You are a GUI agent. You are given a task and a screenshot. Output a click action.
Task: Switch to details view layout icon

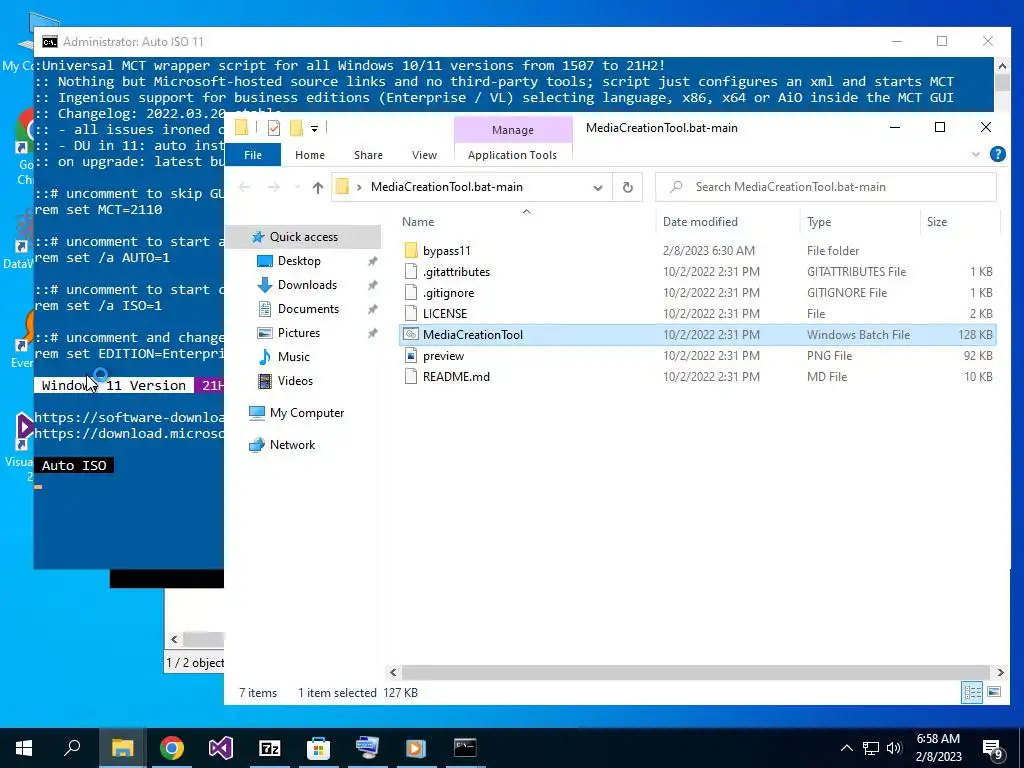click(972, 692)
